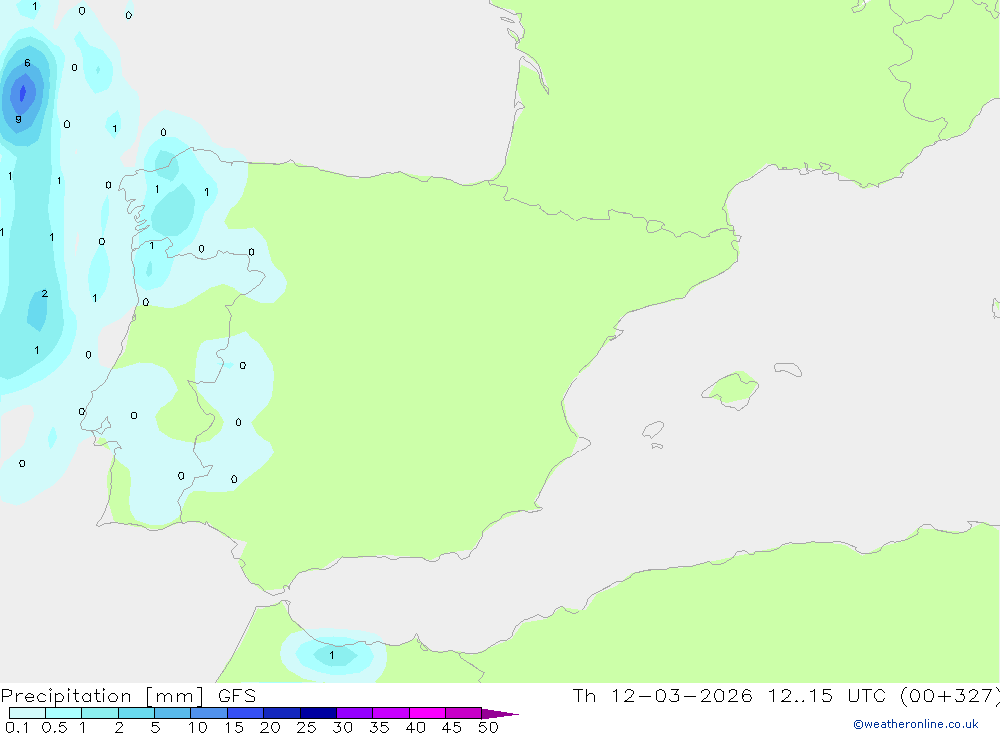This screenshot has width=1000, height=733.
Task: Click the '12..15 UTC' time text
Action: click(827, 695)
